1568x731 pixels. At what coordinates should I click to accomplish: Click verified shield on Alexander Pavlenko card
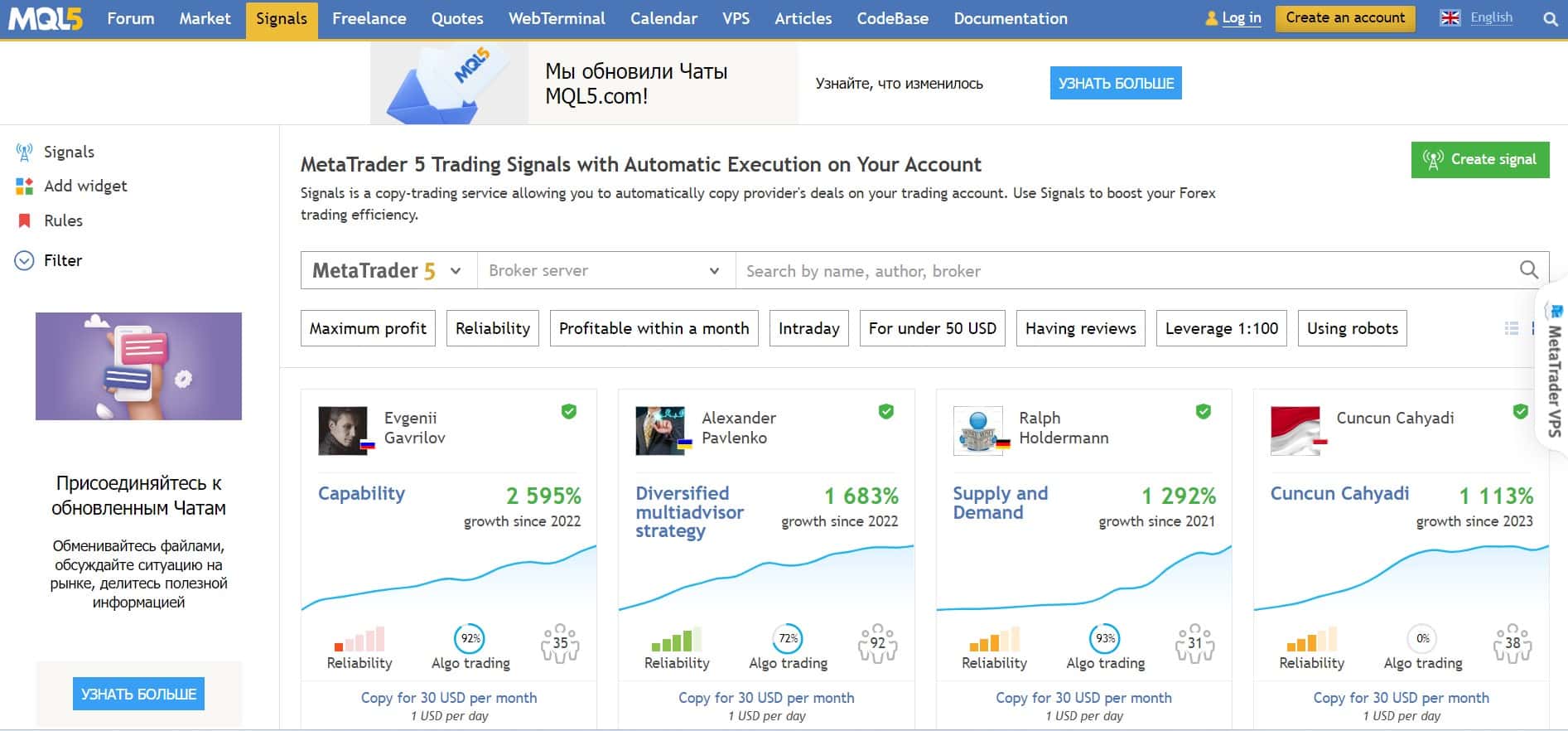(x=886, y=411)
